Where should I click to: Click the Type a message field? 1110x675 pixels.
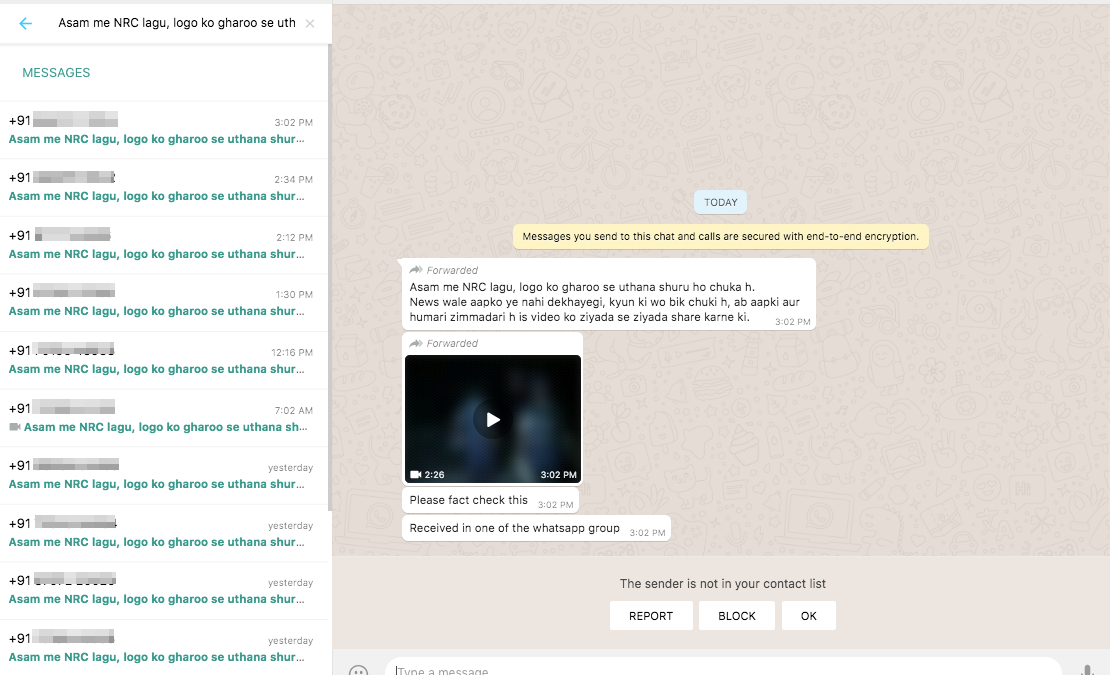[723, 668]
